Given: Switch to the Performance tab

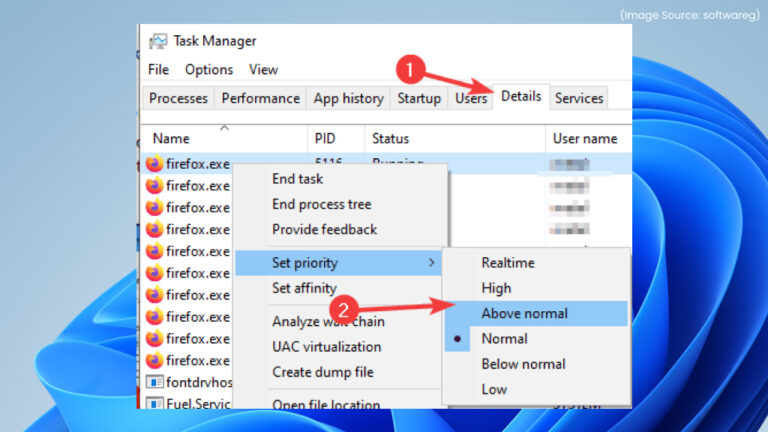Looking at the screenshot, I should point(261,98).
